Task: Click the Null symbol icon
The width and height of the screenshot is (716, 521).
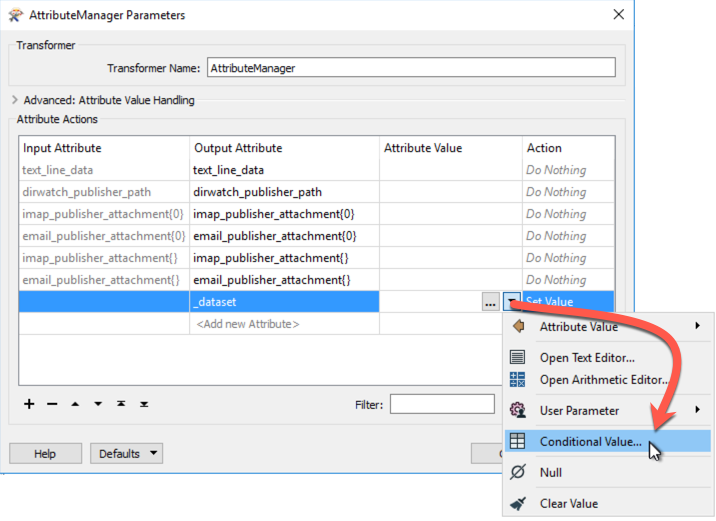Action: (517, 472)
